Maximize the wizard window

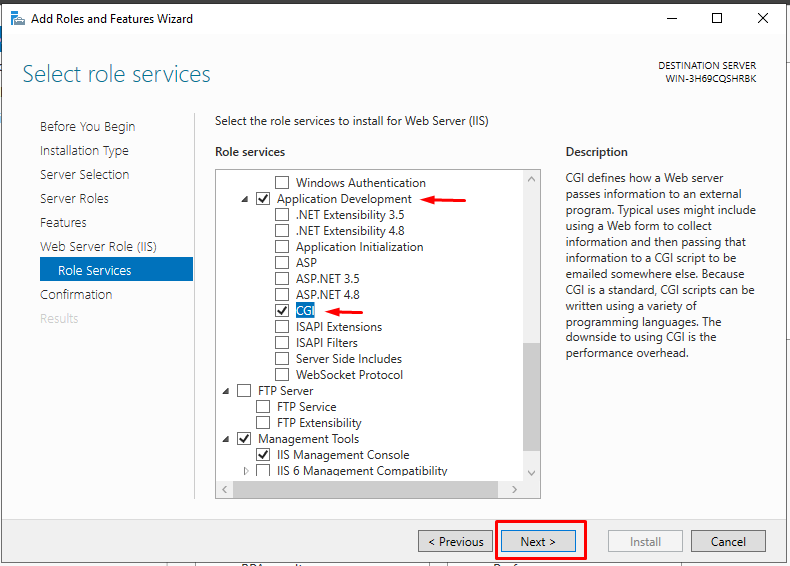tap(717, 19)
